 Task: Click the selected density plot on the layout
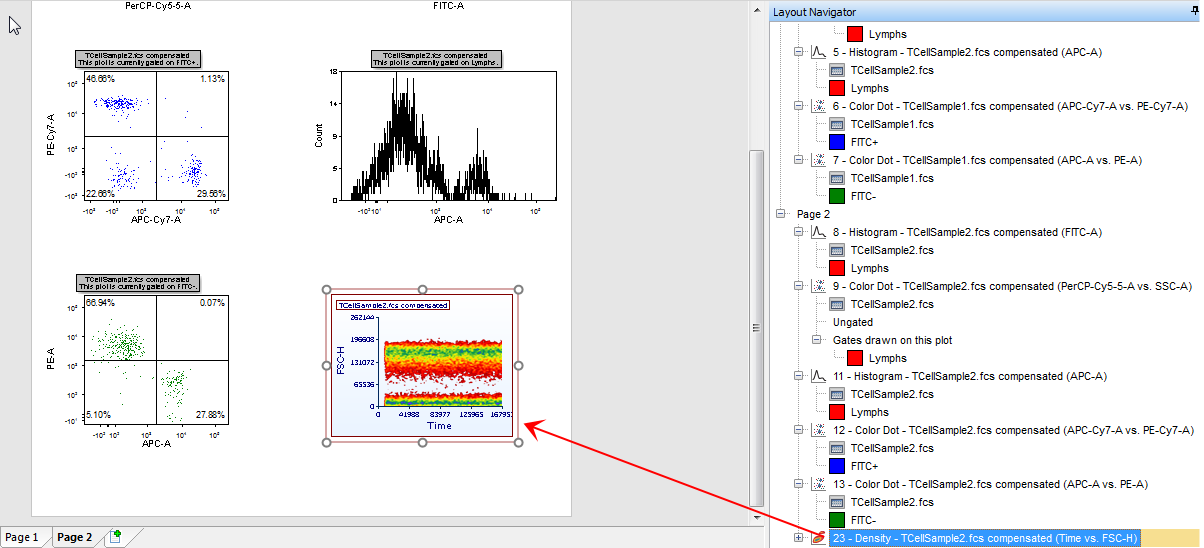[x=421, y=365]
